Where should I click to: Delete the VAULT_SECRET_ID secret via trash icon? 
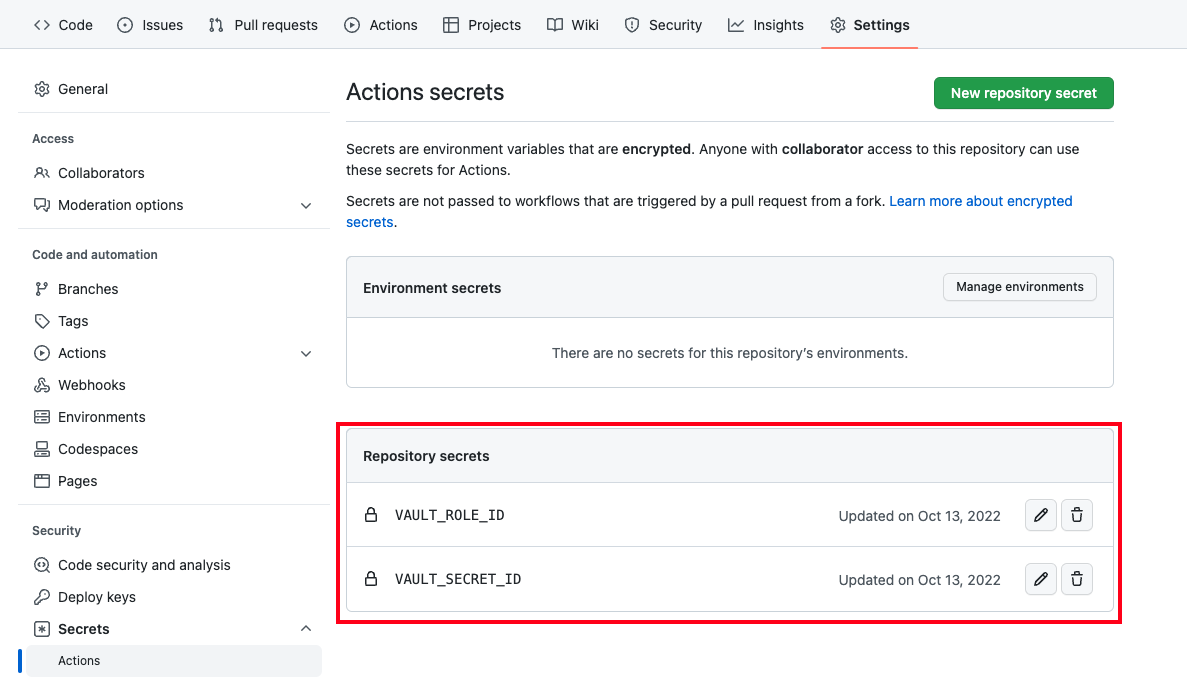1077,578
